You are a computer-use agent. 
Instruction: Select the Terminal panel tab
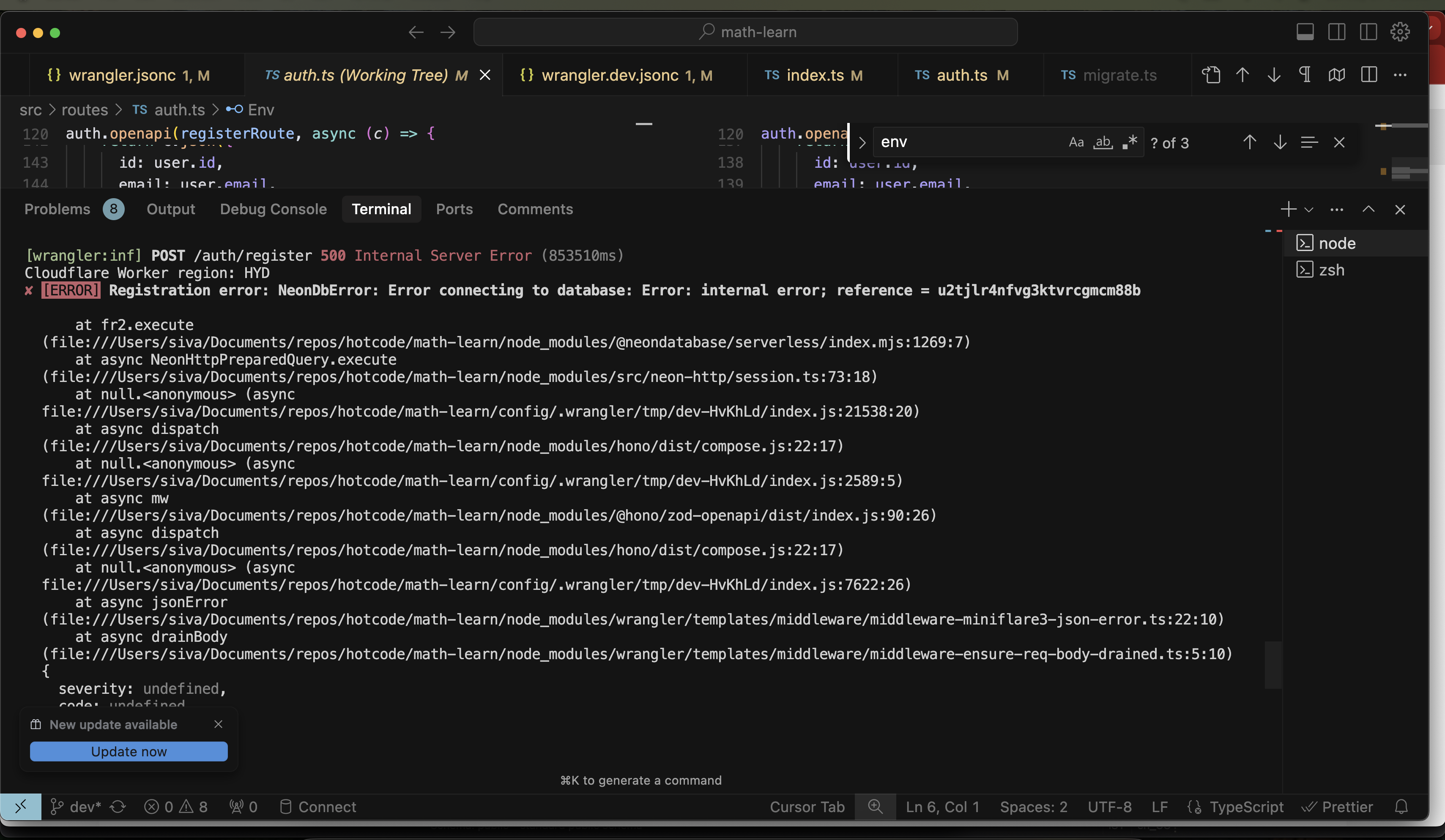pyautogui.click(x=381, y=209)
